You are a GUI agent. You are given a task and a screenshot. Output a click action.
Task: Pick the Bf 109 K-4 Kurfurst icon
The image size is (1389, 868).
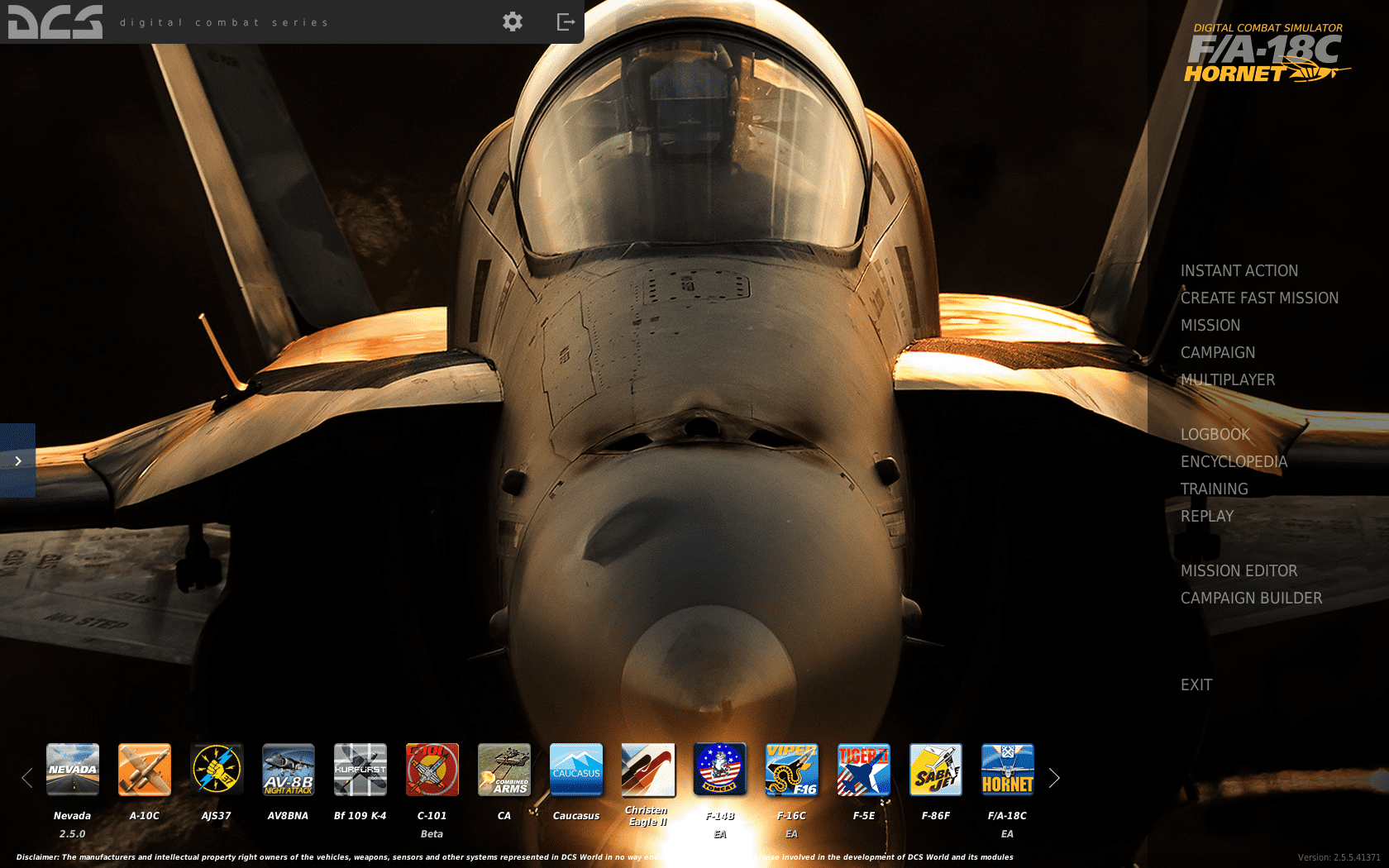point(360,770)
